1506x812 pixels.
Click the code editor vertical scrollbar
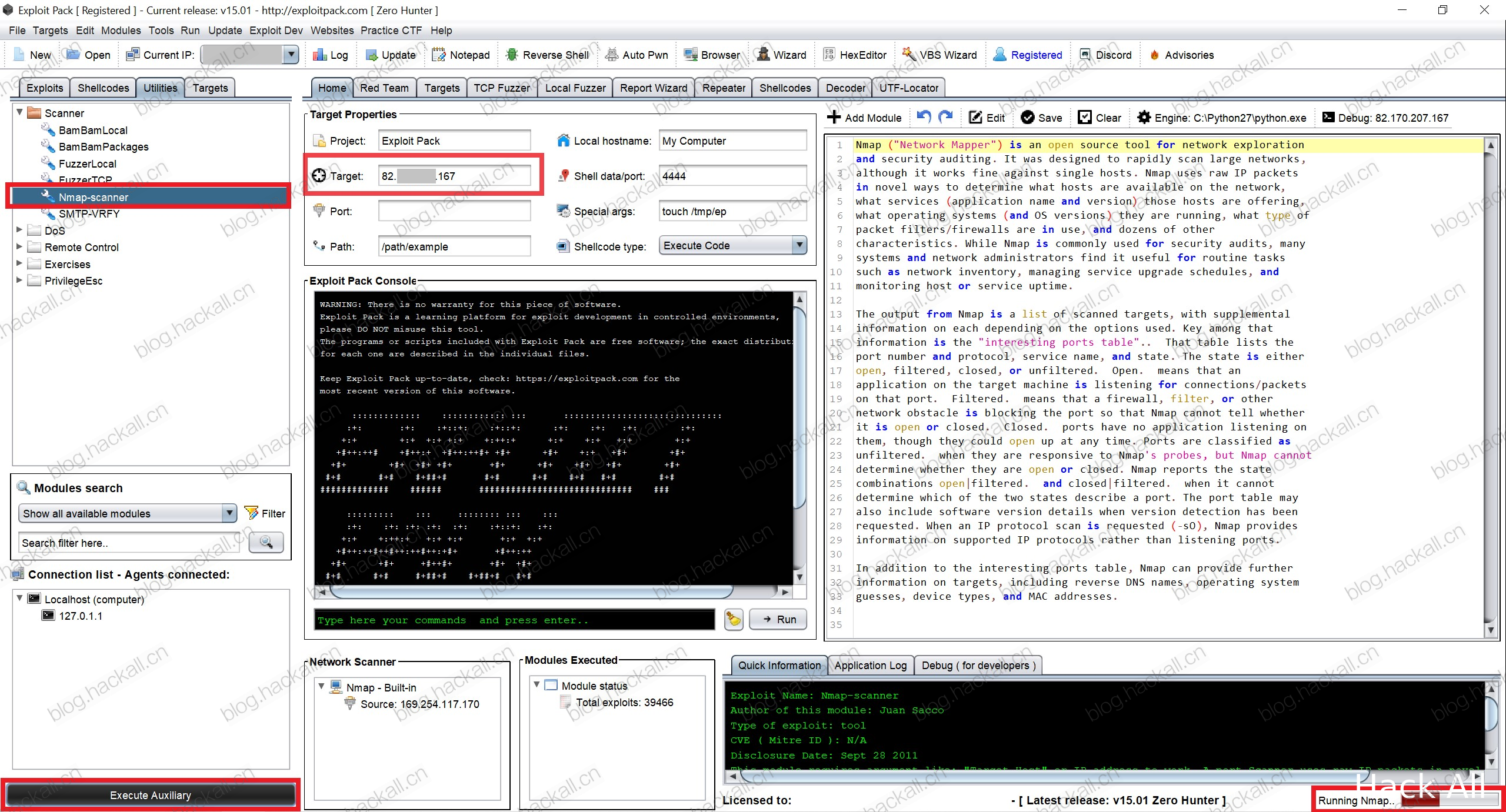coord(1491,387)
